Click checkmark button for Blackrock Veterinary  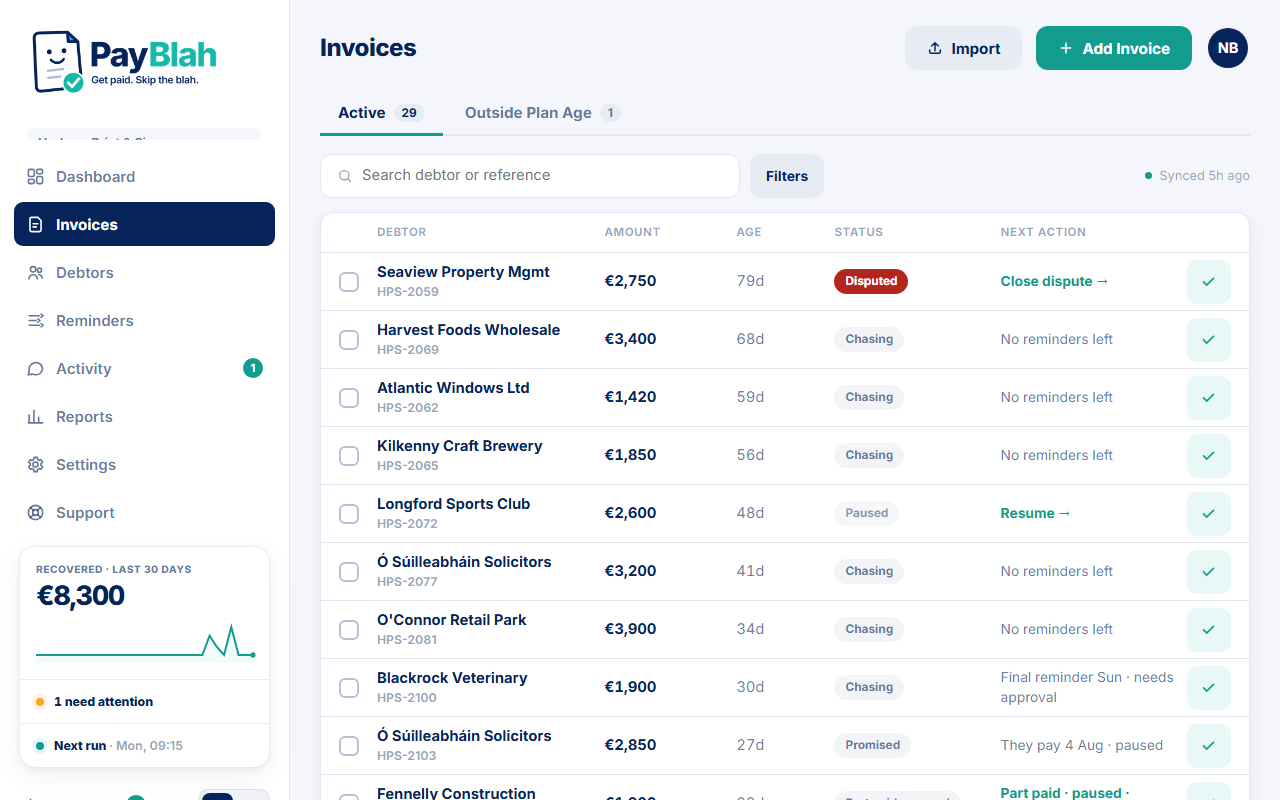pyautogui.click(x=1209, y=688)
